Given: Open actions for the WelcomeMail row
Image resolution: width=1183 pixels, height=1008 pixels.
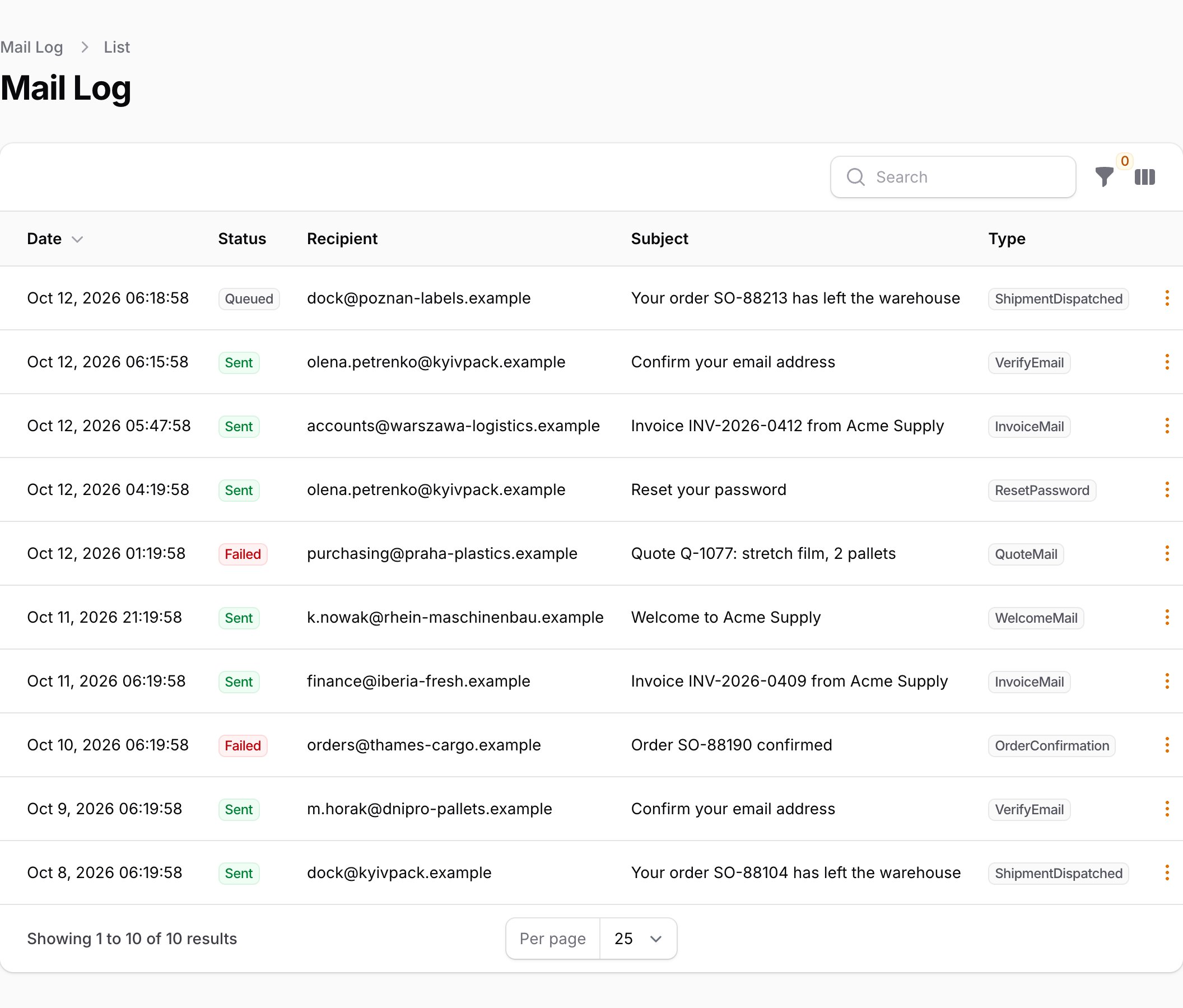Looking at the screenshot, I should pyautogui.click(x=1166, y=618).
